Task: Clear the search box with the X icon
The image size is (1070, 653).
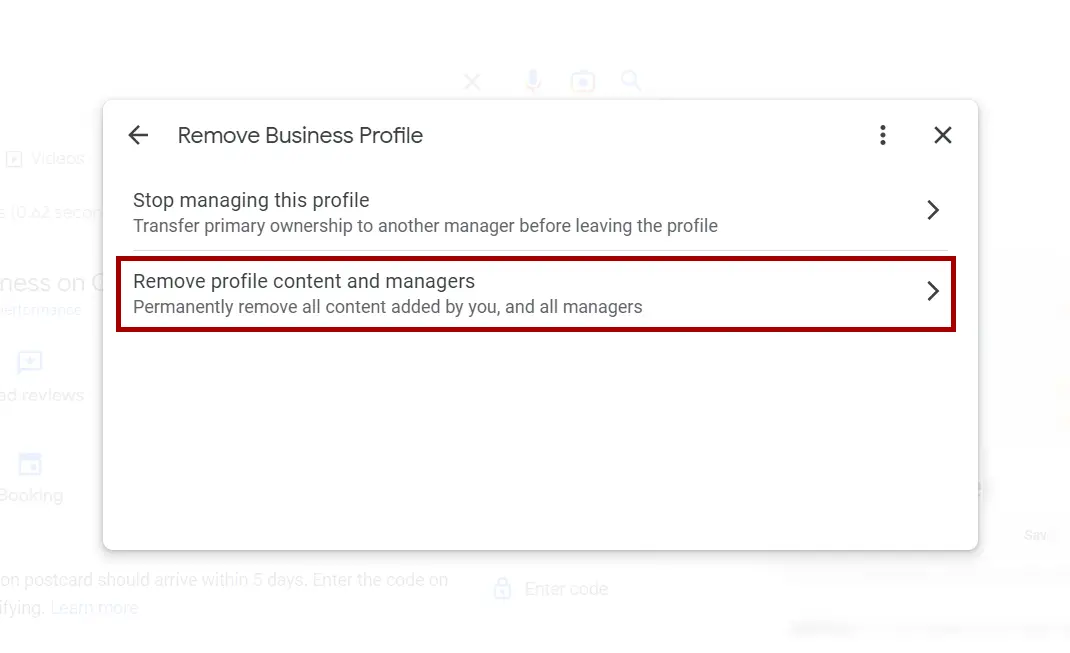Action: point(472,83)
